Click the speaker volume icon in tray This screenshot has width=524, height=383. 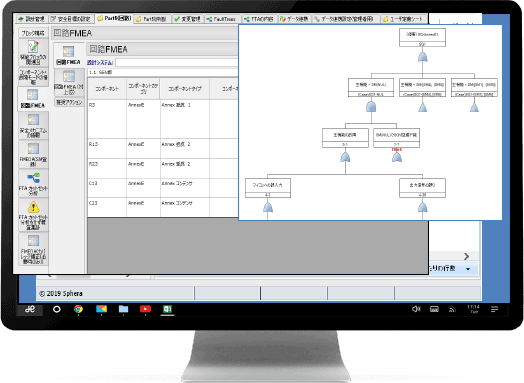point(416,309)
